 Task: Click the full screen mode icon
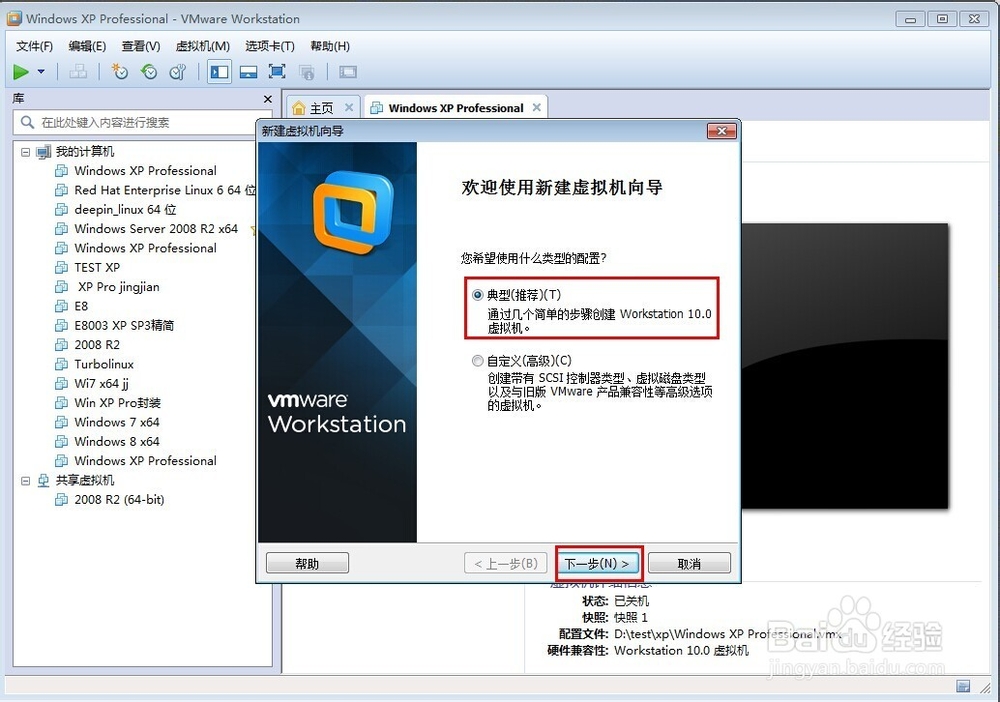click(x=277, y=72)
